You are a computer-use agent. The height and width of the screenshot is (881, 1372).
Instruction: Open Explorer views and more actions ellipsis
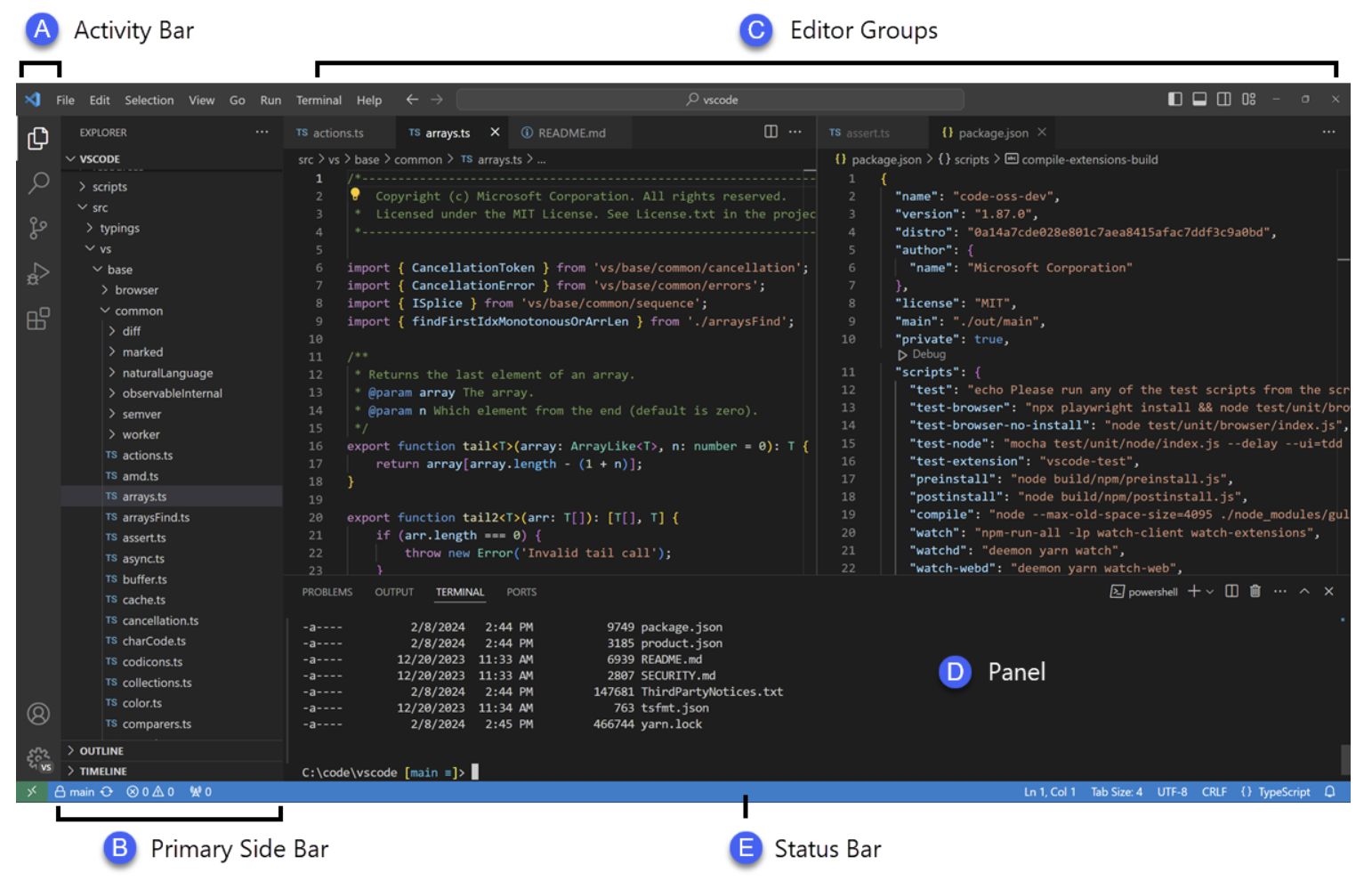pos(262,132)
